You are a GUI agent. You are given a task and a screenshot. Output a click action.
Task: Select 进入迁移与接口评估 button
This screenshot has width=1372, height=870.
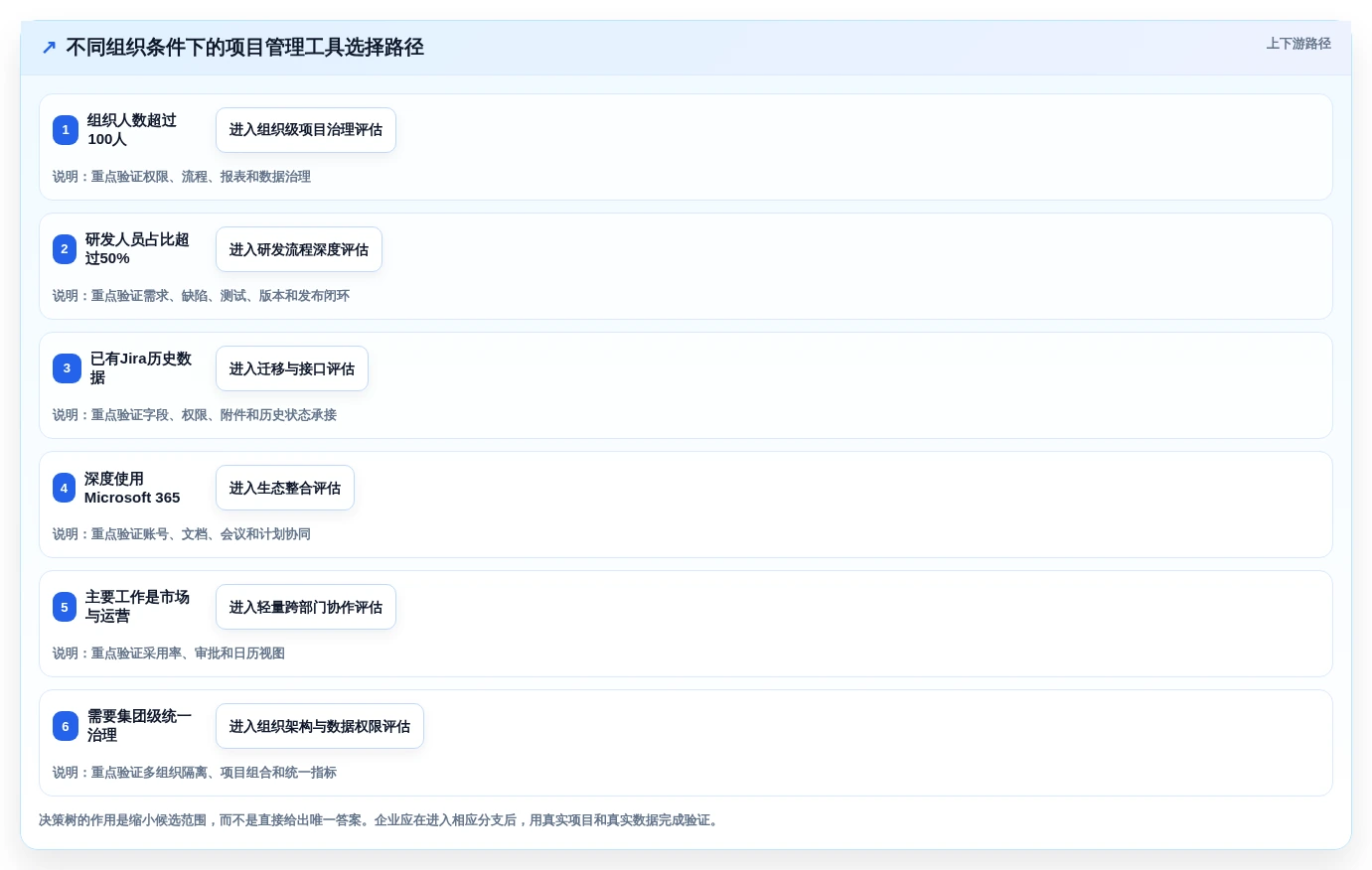point(292,368)
